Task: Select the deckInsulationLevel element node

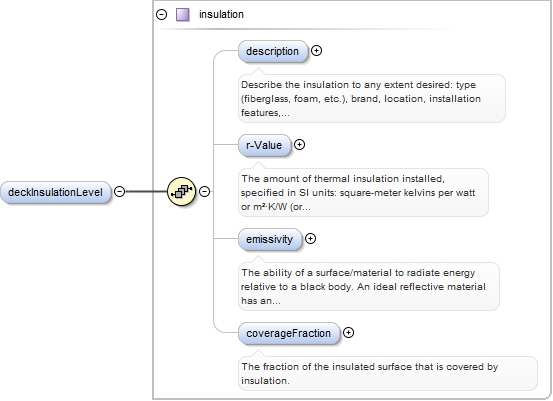Action: pyautogui.click(x=56, y=192)
